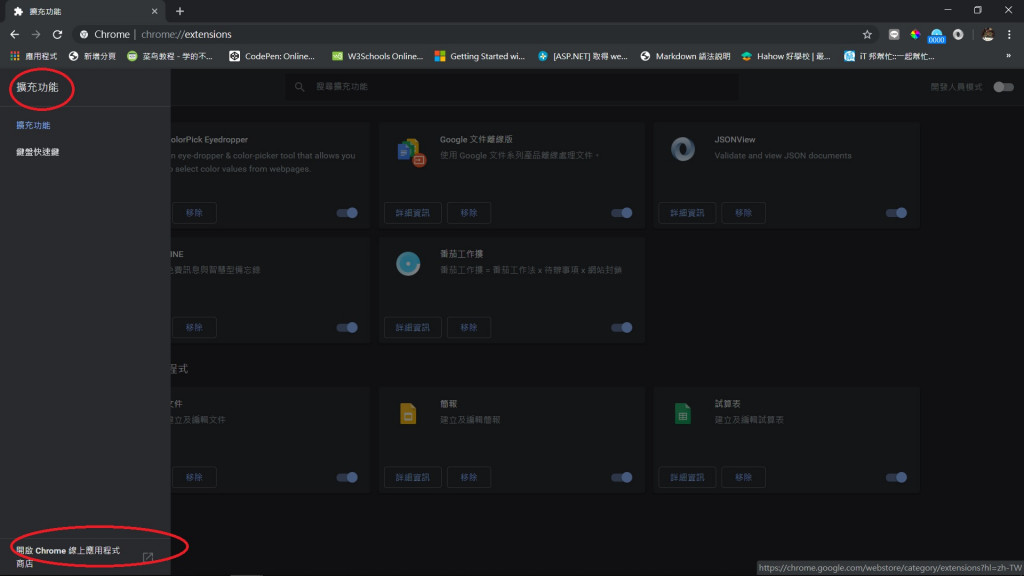Open the Markdown 語法說明 bookmark

click(x=685, y=56)
